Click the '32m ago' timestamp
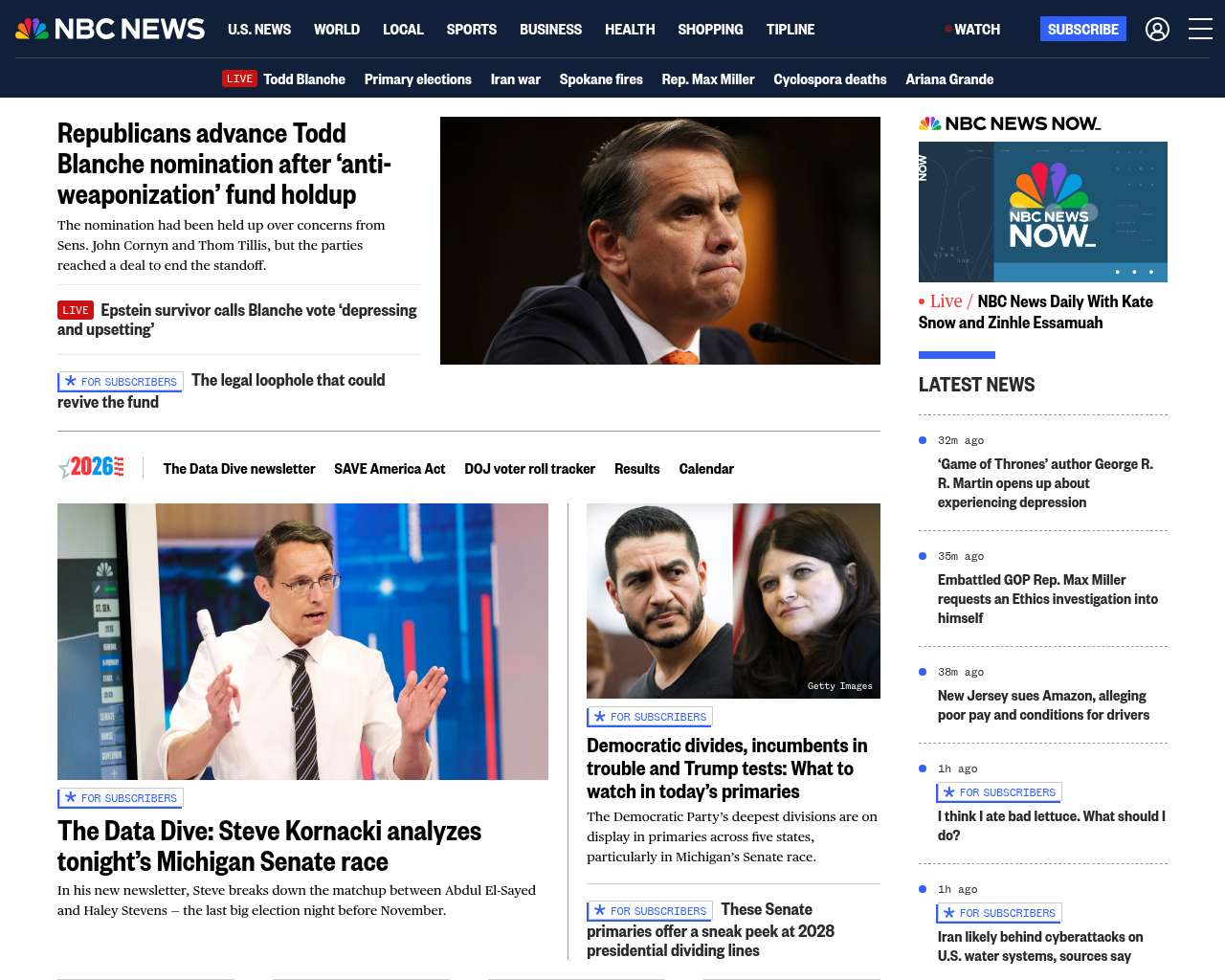 pos(961,440)
